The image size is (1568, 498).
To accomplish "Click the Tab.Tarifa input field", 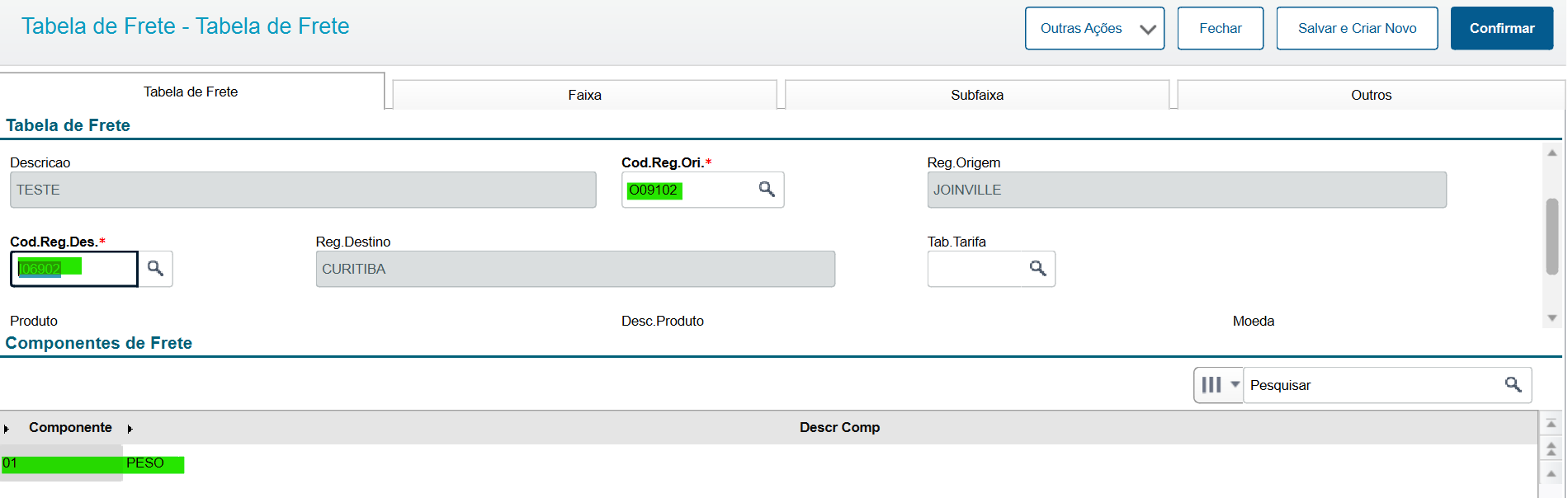I will tap(975, 269).
